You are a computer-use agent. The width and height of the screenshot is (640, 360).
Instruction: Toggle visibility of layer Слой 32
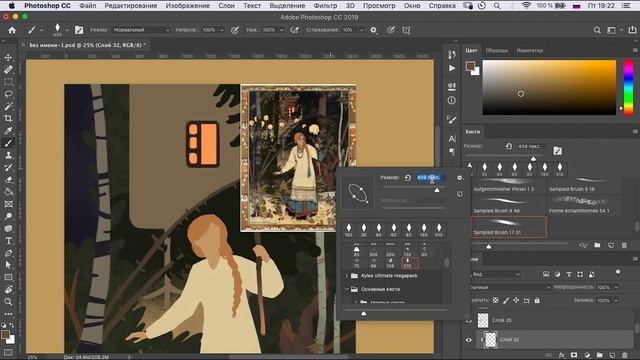click(x=469, y=340)
